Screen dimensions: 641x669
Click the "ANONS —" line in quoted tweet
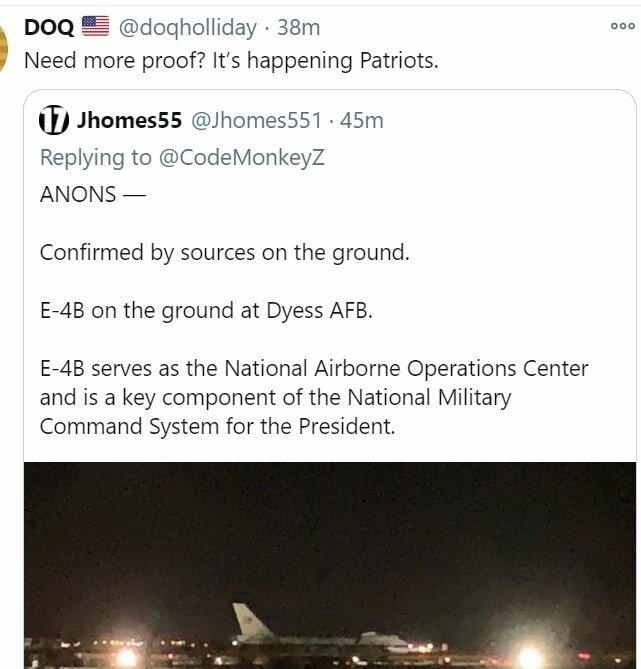tap(92, 194)
